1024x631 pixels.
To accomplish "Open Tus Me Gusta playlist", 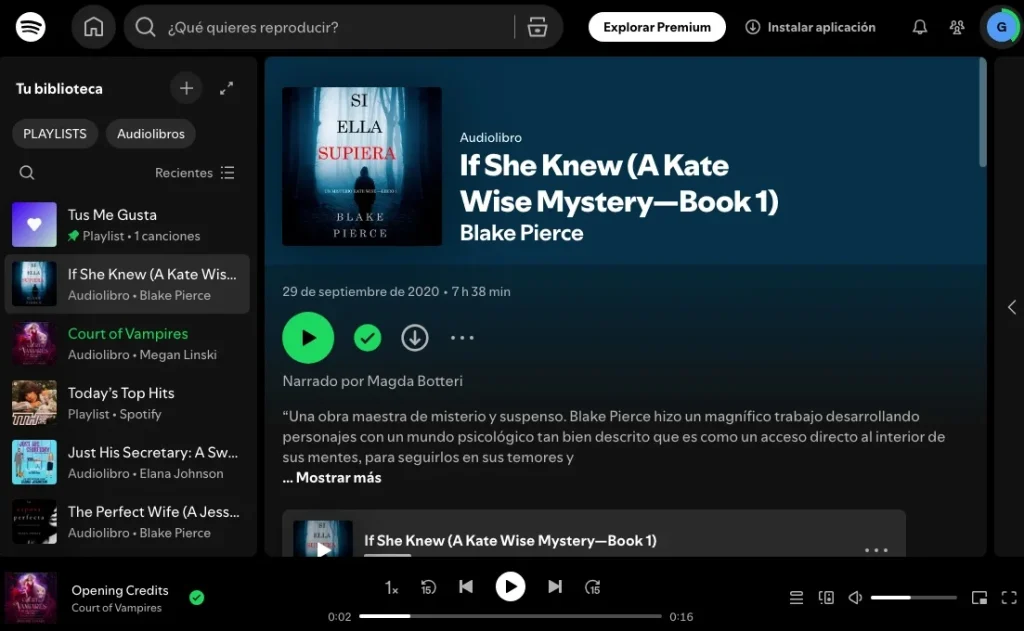I will click(x=127, y=225).
